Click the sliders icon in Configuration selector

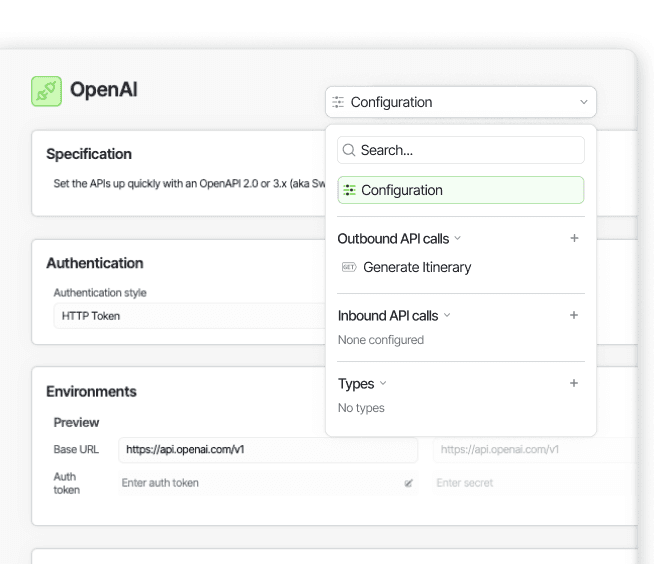[338, 102]
